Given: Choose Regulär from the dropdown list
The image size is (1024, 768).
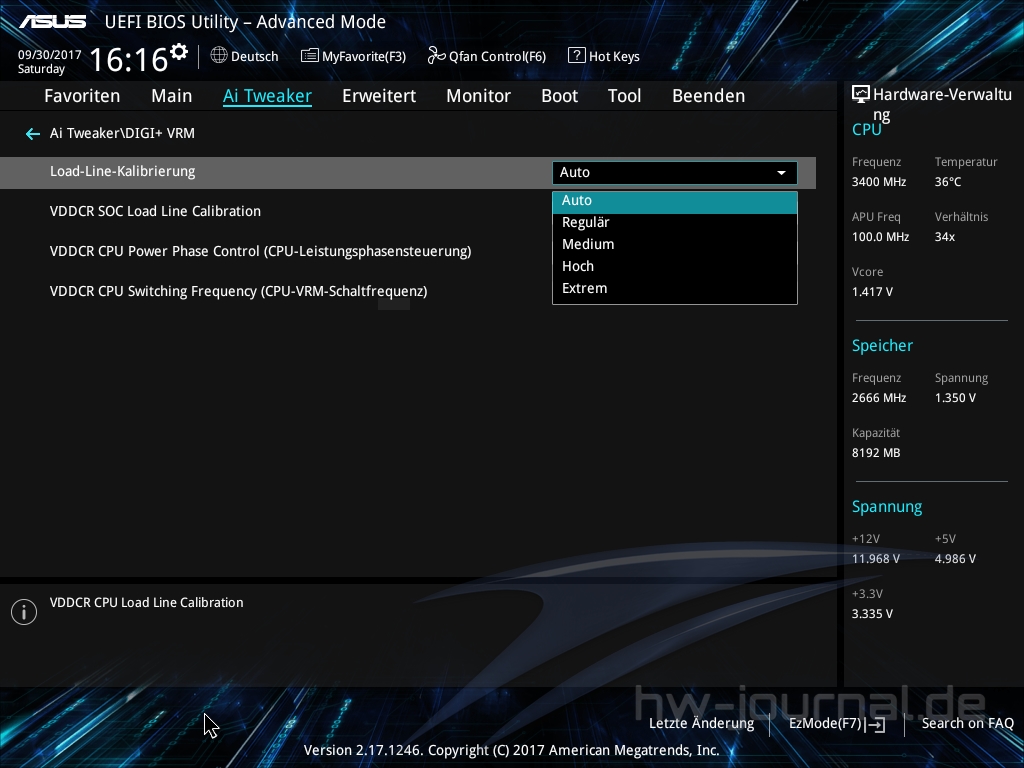Looking at the screenshot, I should point(675,223).
